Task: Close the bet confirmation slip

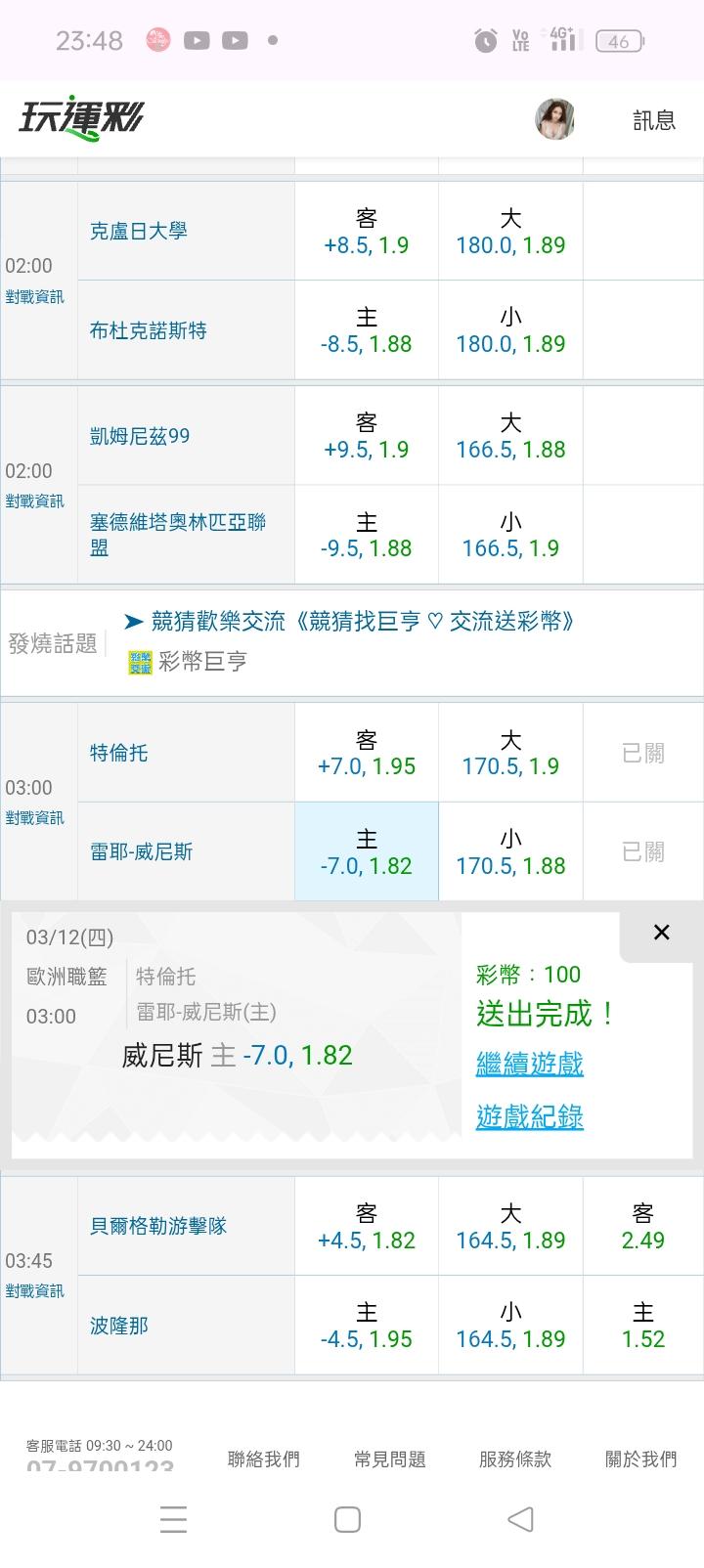Action: [x=661, y=932]
